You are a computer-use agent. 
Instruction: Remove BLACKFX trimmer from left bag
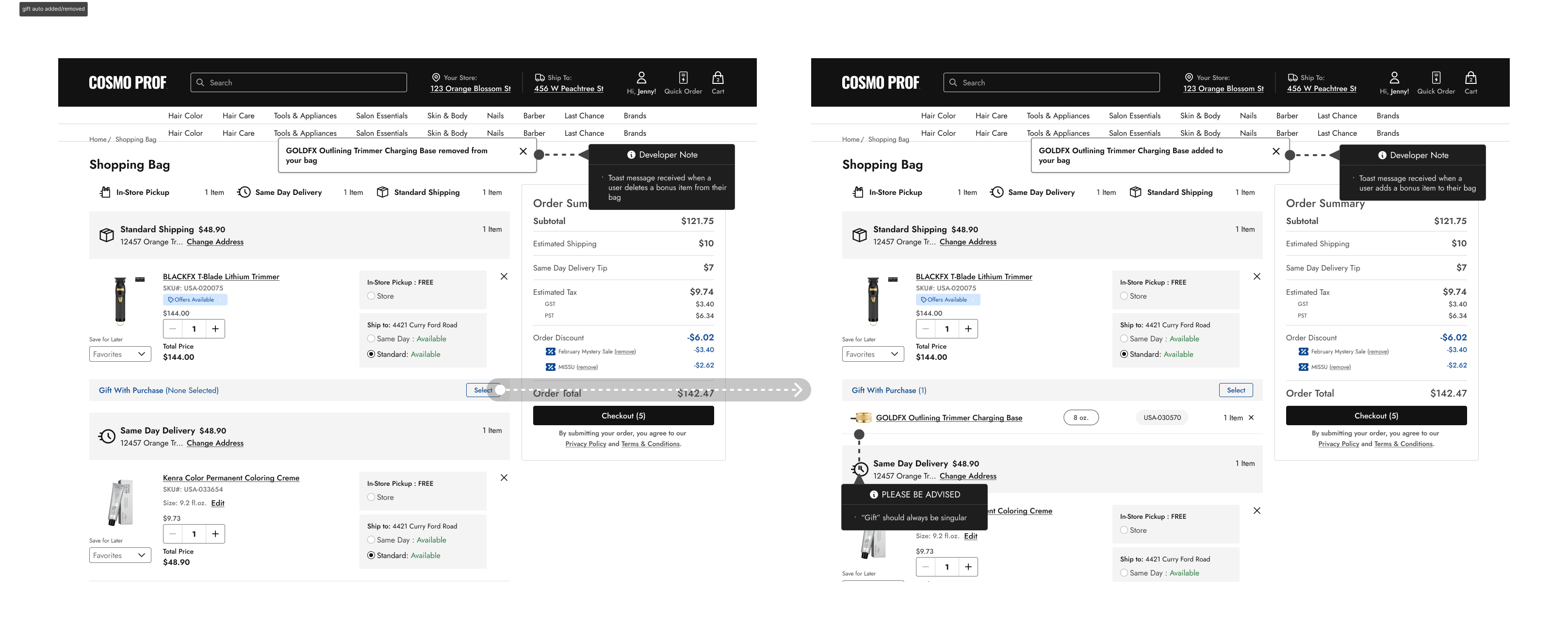pyautogui.click(x=504, y=277)
